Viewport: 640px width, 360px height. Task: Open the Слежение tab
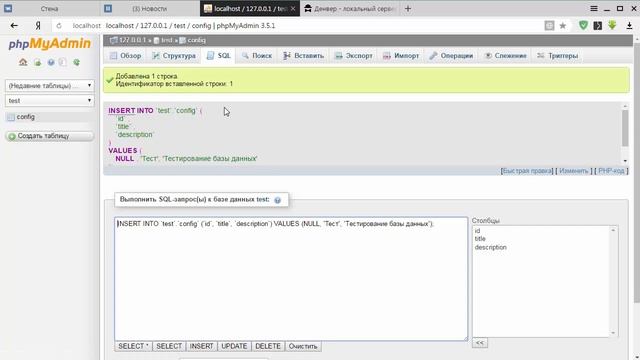coord(505,56)
